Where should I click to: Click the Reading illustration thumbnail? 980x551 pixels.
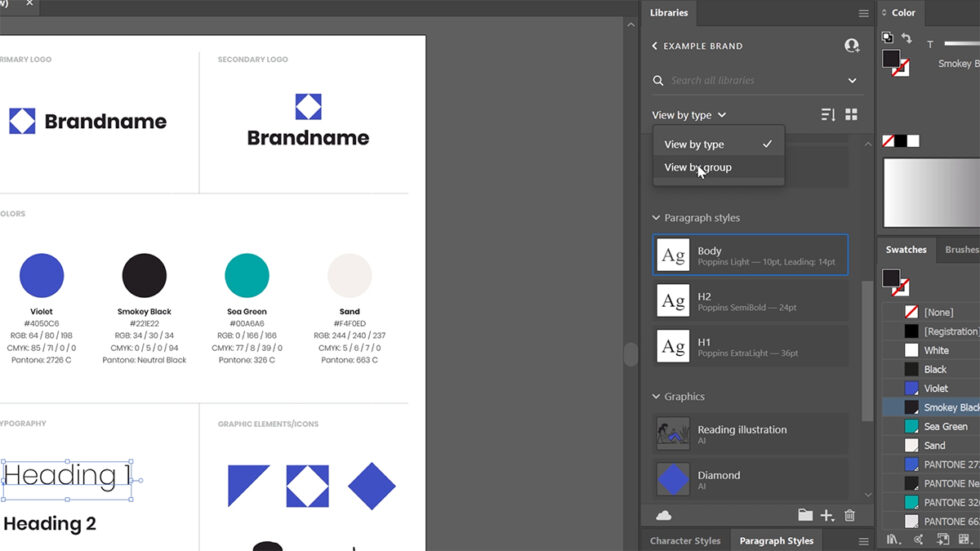tap(673, 434)
